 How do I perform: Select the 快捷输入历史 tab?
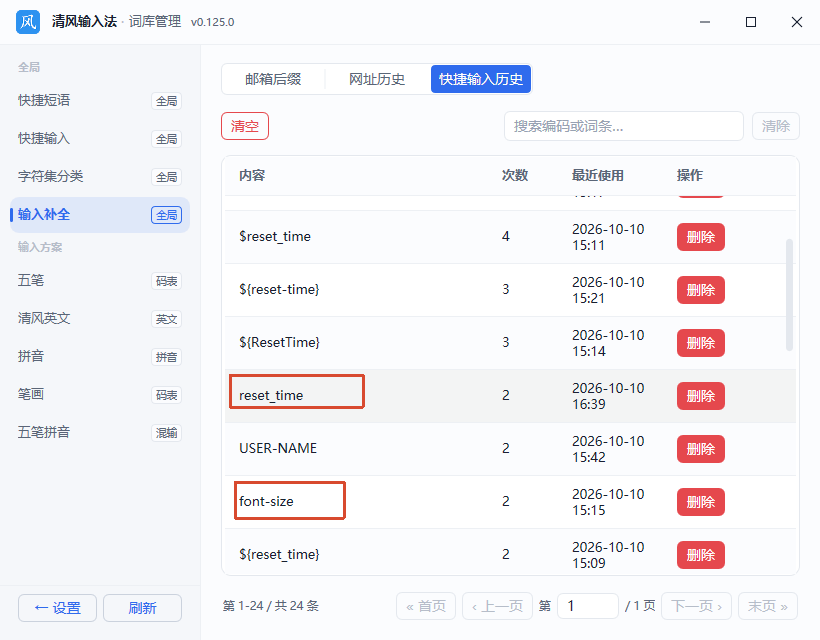(481, 79)
